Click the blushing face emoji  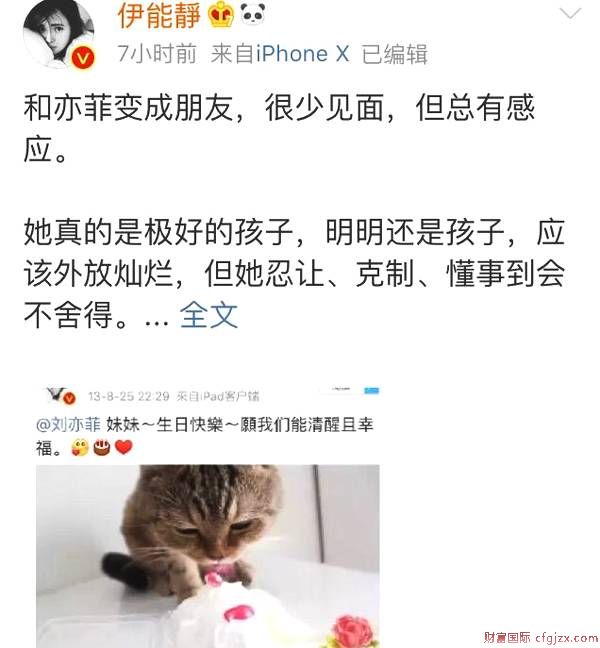pos(80,448)
